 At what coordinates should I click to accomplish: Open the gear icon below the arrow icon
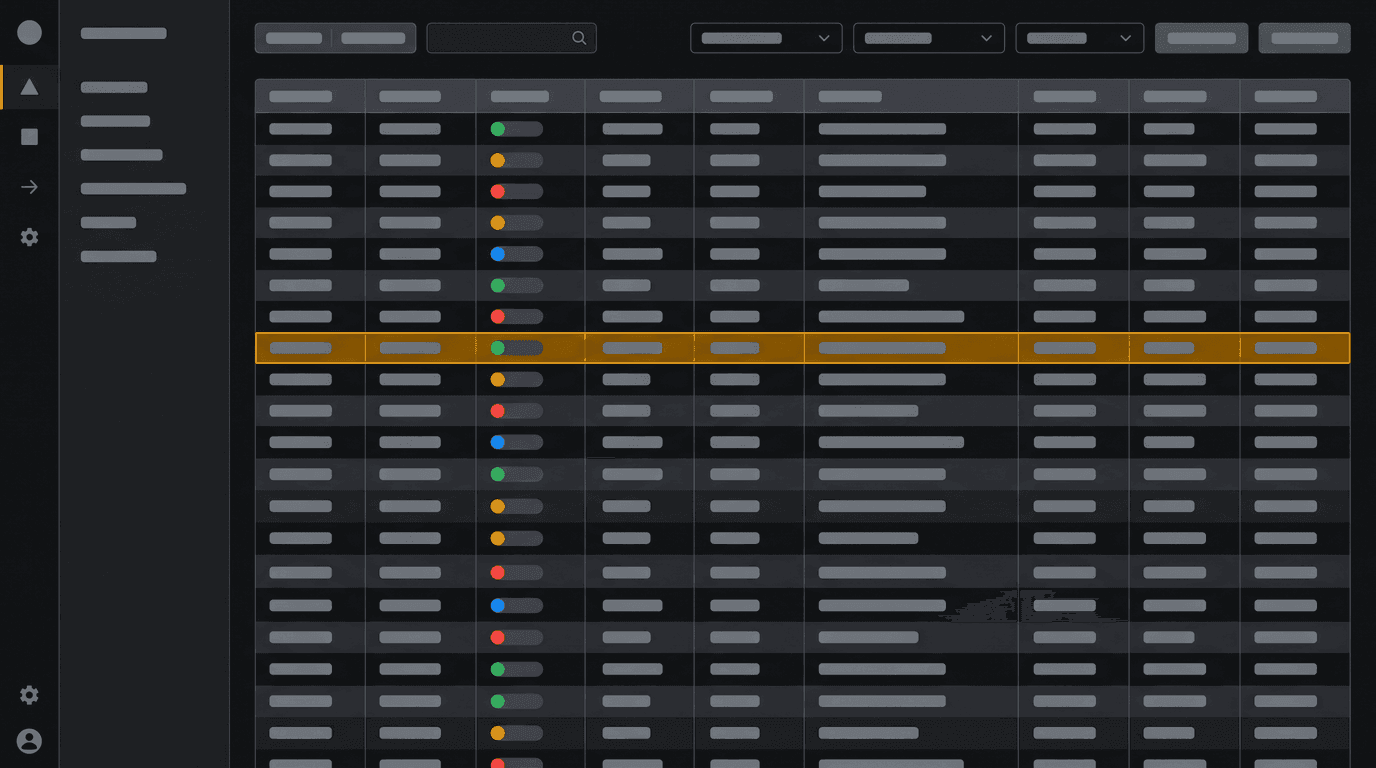coord(29,237)
